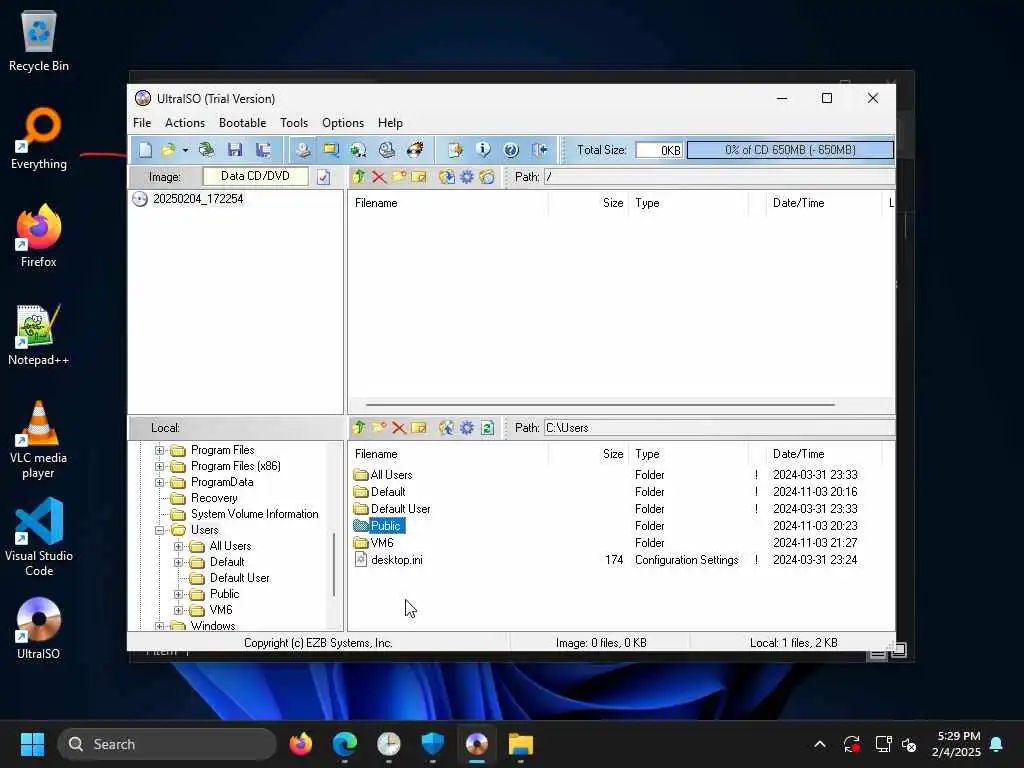Screen dimensions: 1024x768
Task: Select Default User folder in file list
Action: point(400,509)
